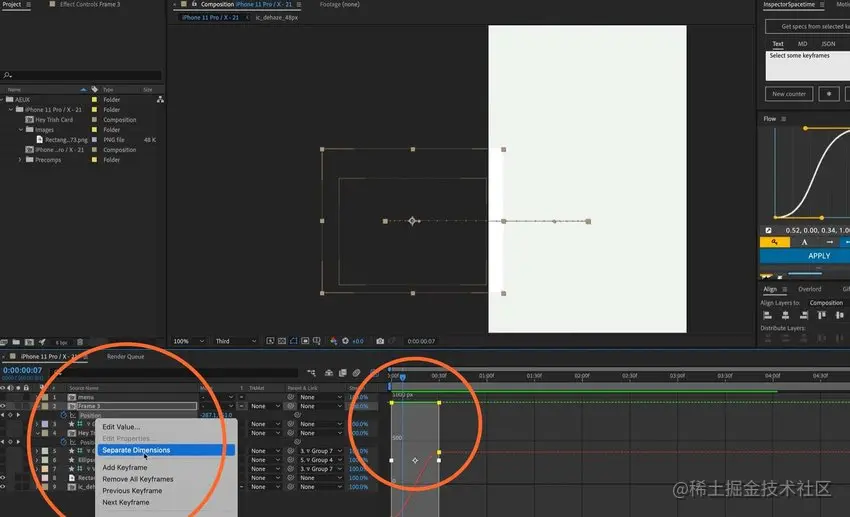The image size is (850, 517).
Task: Click the A text icon in Flow panel
Action: (x=804, y=242)
